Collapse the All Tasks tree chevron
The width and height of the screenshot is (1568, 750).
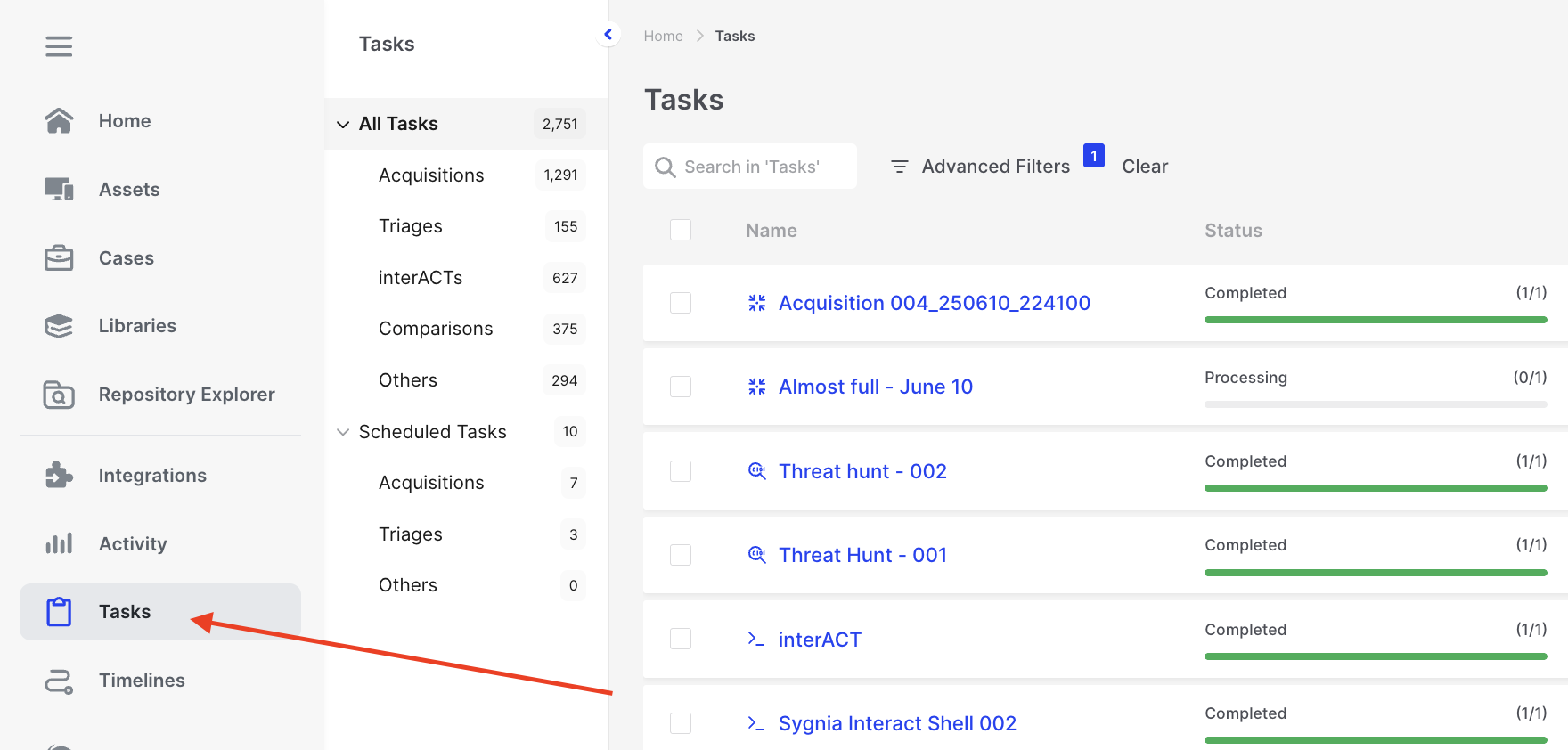click(x=343, y=125)
